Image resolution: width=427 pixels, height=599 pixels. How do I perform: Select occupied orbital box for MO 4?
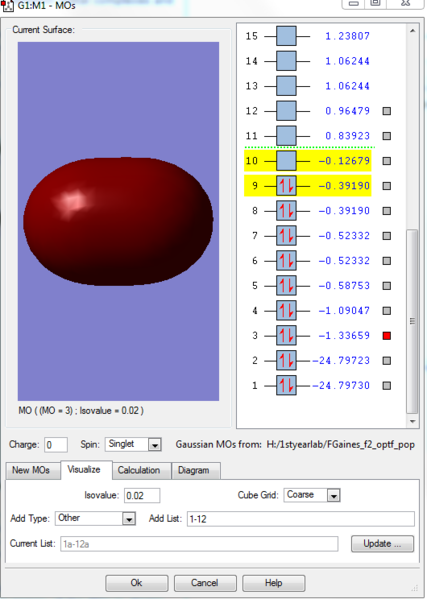pos(286,311)
